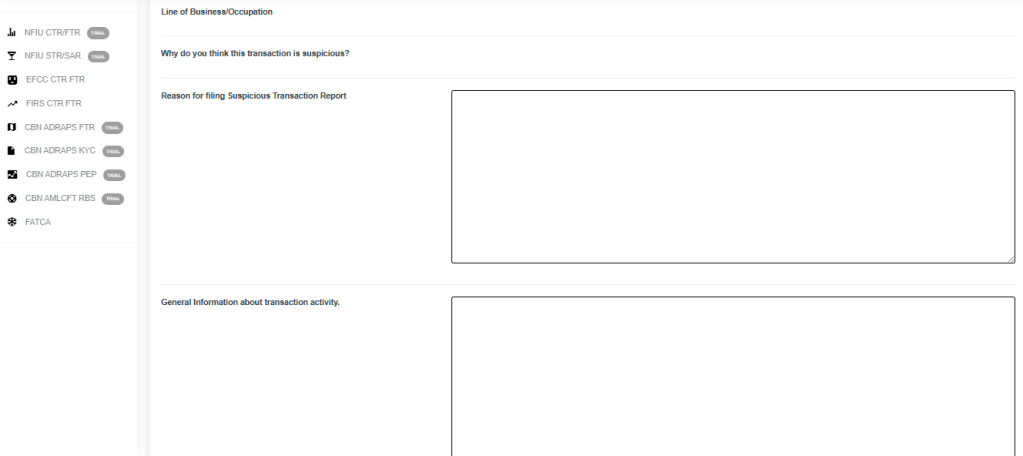This screenshot has height=456, width=1023.
Task: Click the document icon beside CBN ADRAPS KYC
Action: click(x=12, y=151)
